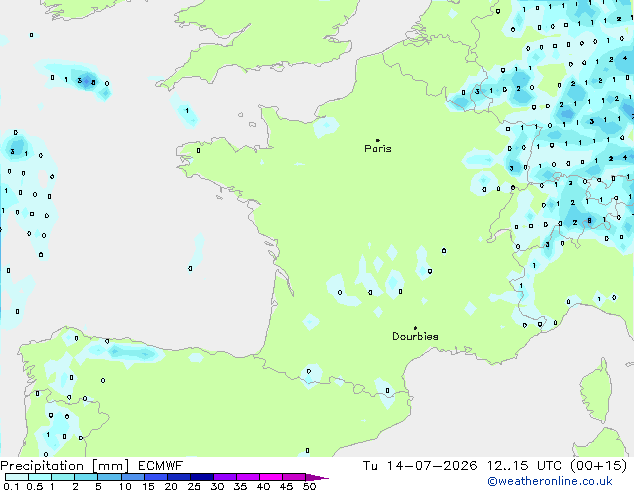This screenshot has width=634, height=490.
Task: Click the Precipitation [mm] title text
Action: [x=65, y=466]
